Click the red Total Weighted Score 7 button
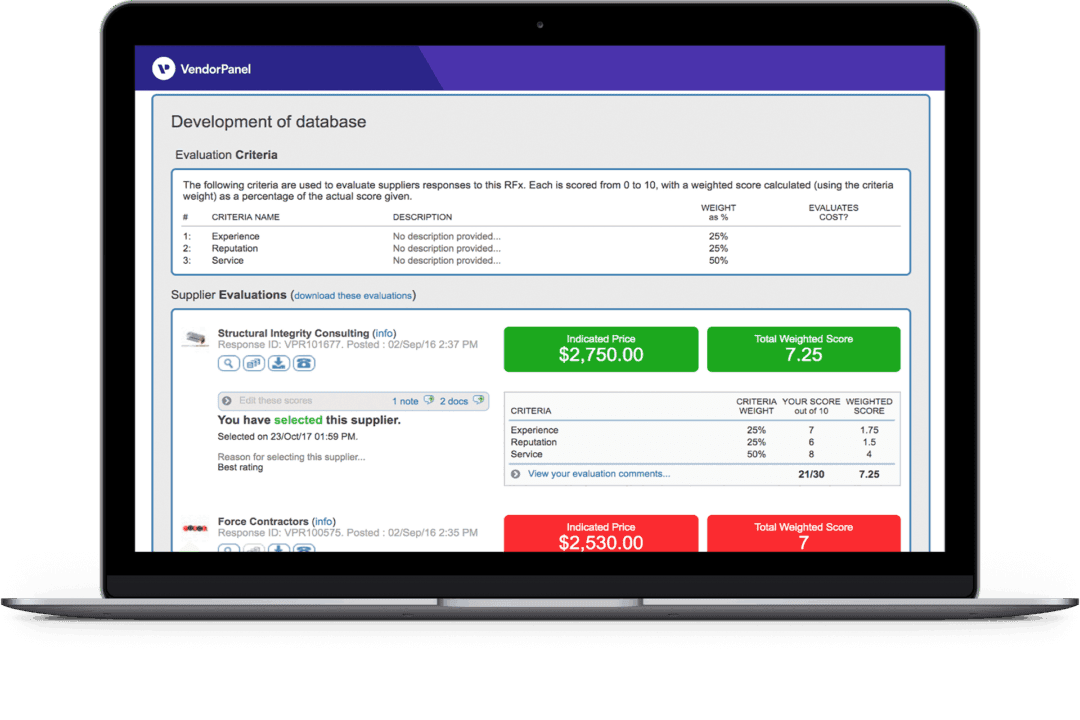 [803, 533]
